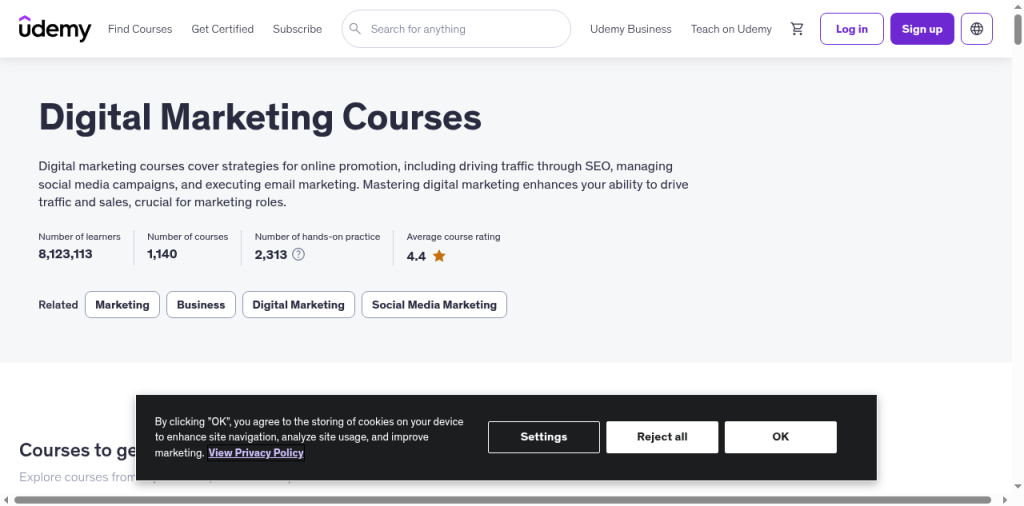
Task: Go to Udemy Business
Action: click(630, 29)
